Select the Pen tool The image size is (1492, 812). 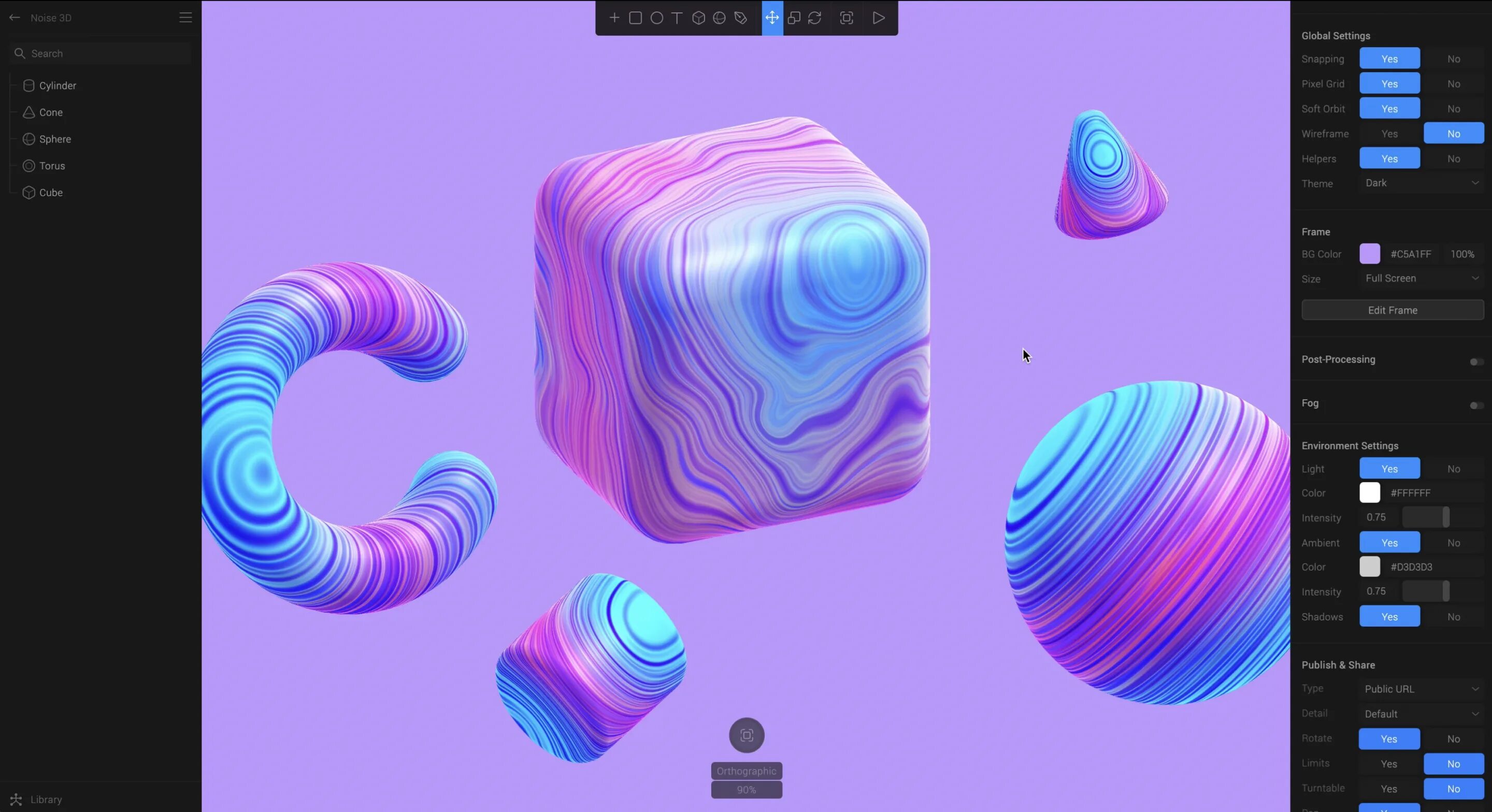pyautogui.click(x=740, y=18)
